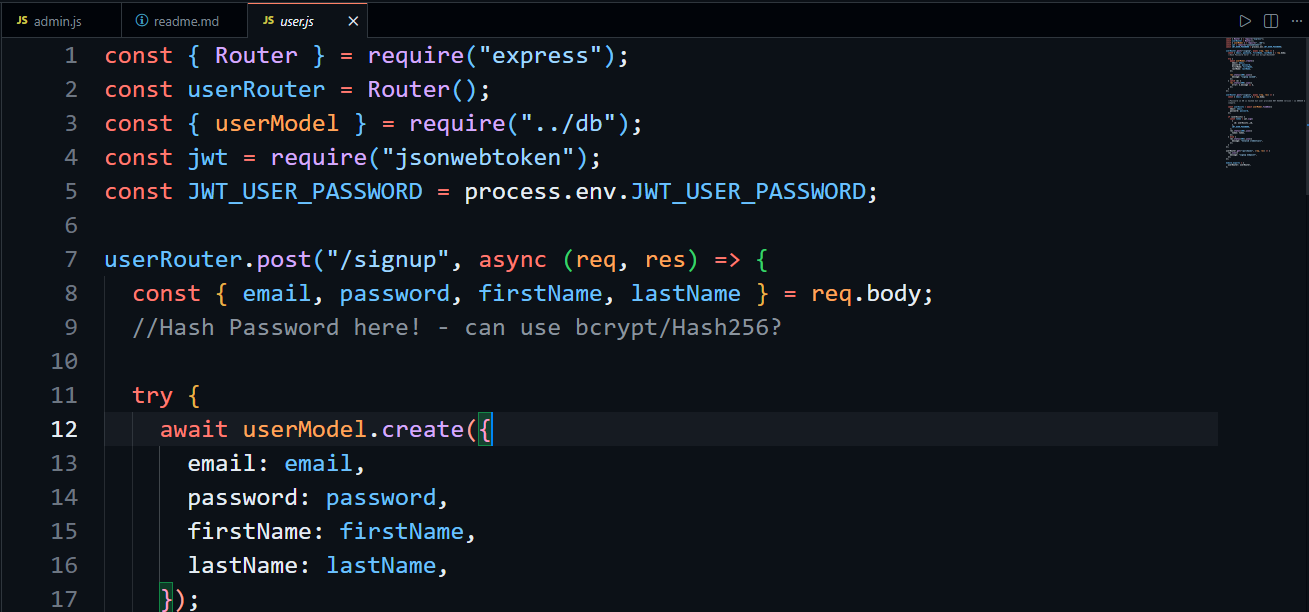This screenshot has height=612, width=1309.
Task: Click the JS icon on admin.js tab
Action: 22,21
